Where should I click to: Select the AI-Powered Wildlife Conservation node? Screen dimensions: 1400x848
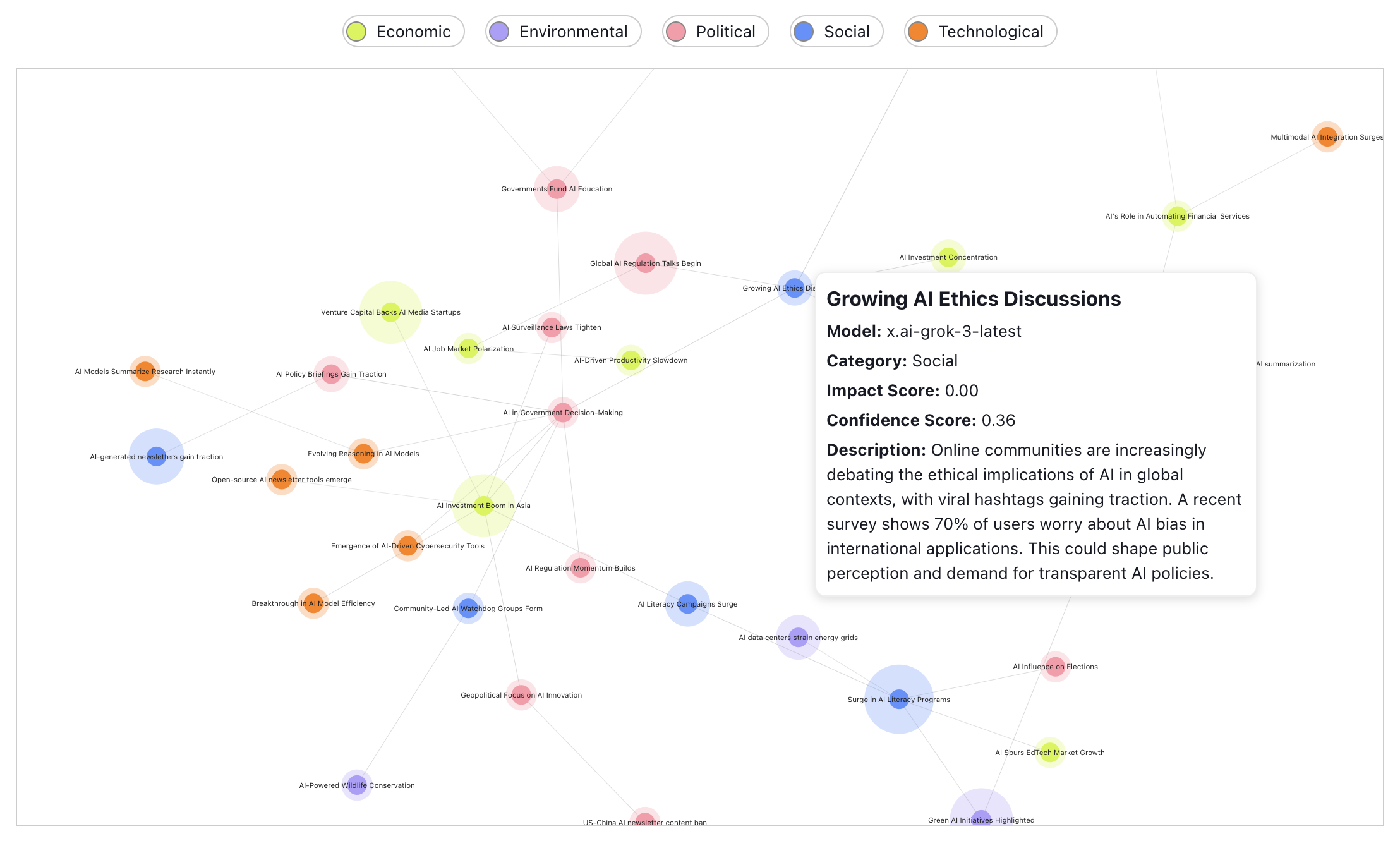tap(357, 785)
